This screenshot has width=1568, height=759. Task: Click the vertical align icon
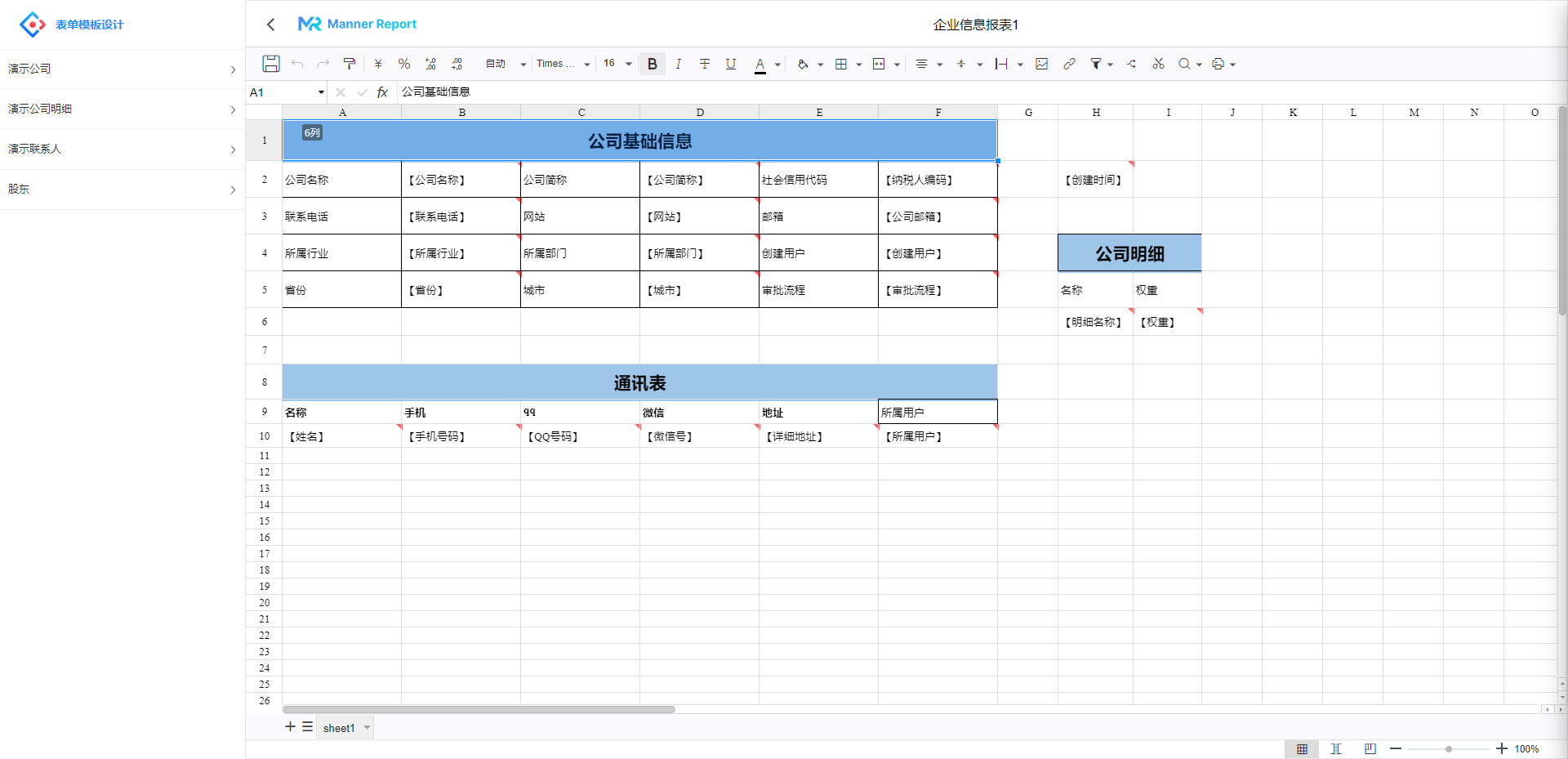coord(961,64)
